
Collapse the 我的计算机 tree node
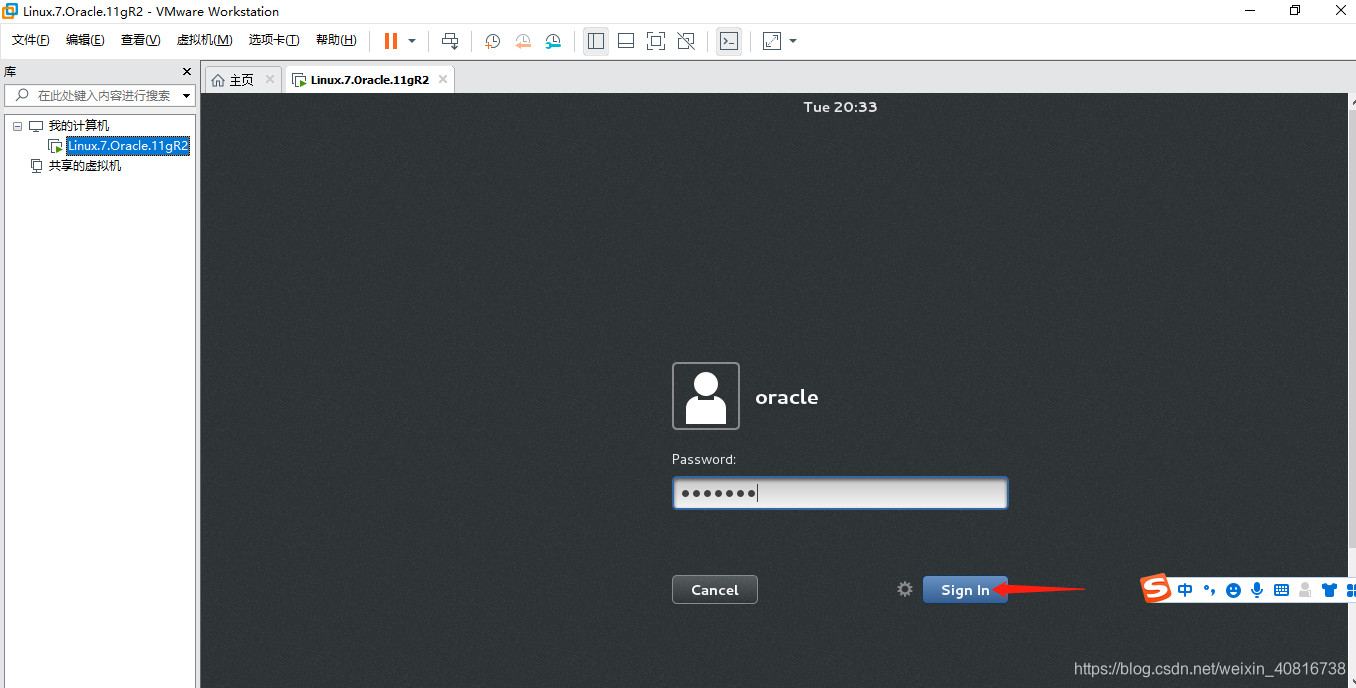coord(17,126)
